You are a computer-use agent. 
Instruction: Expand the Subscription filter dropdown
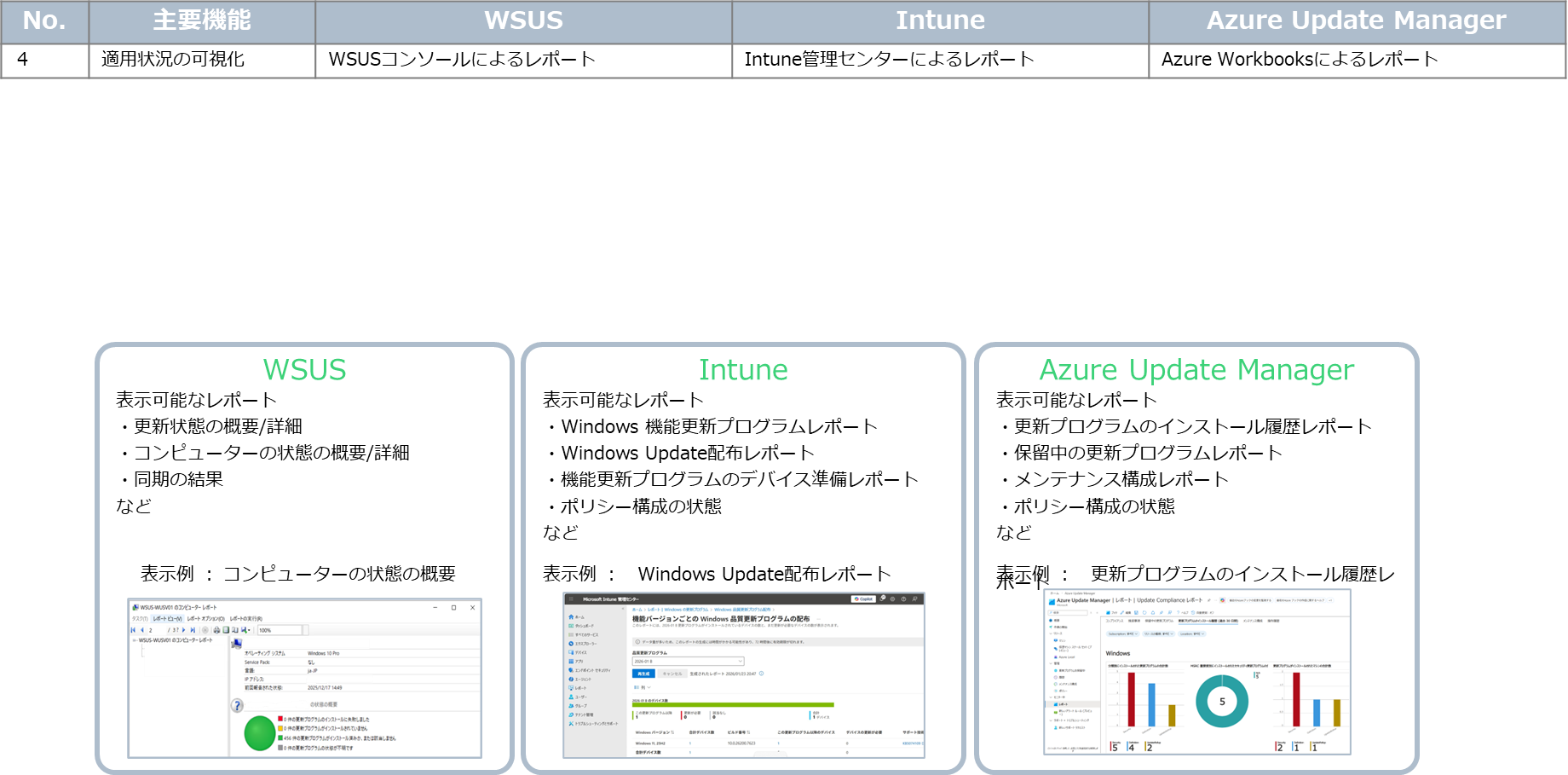point(1121,633)
